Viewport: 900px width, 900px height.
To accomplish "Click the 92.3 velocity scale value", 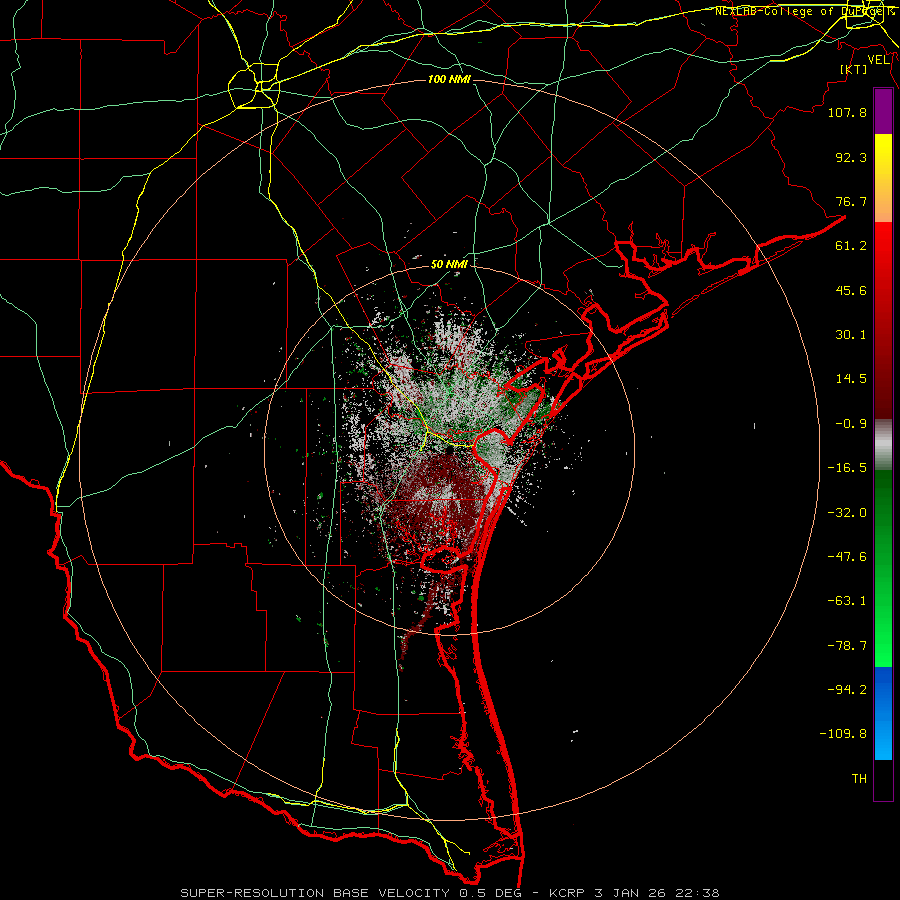I will coord(851,157).
